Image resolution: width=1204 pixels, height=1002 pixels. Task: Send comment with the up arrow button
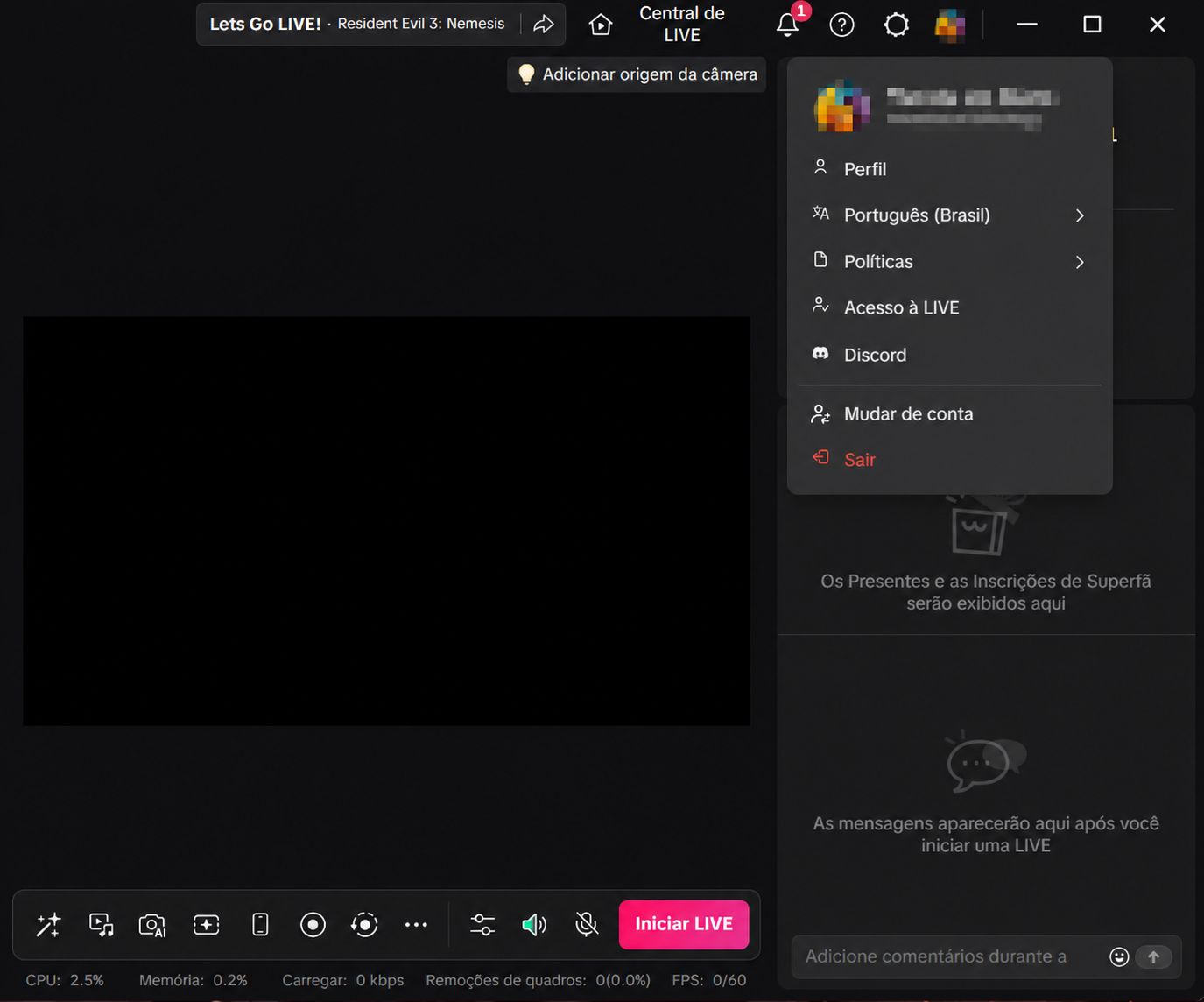[1154, 956]
